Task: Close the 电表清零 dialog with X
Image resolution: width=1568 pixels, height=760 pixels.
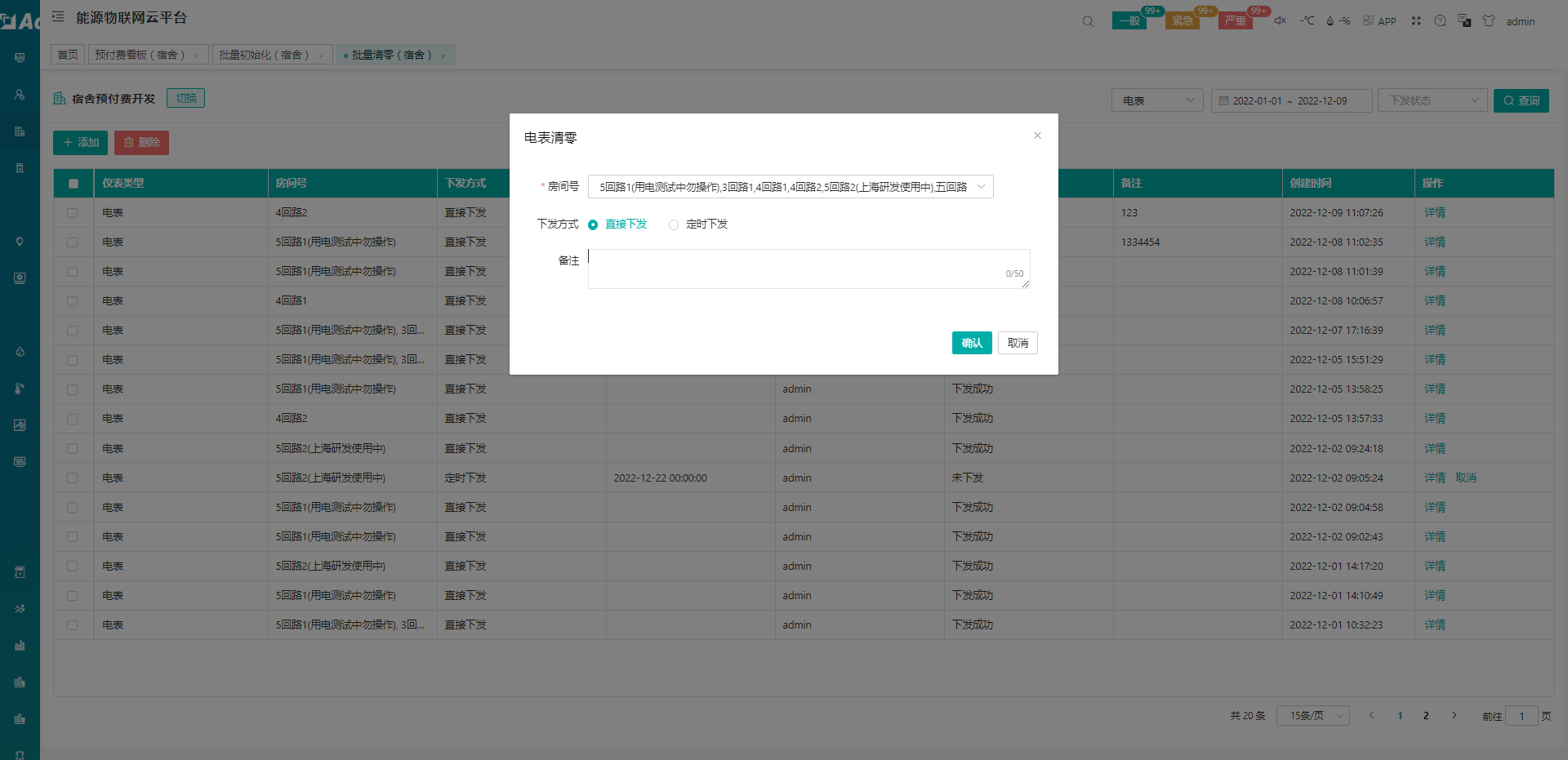Action: coord(1037,136)
